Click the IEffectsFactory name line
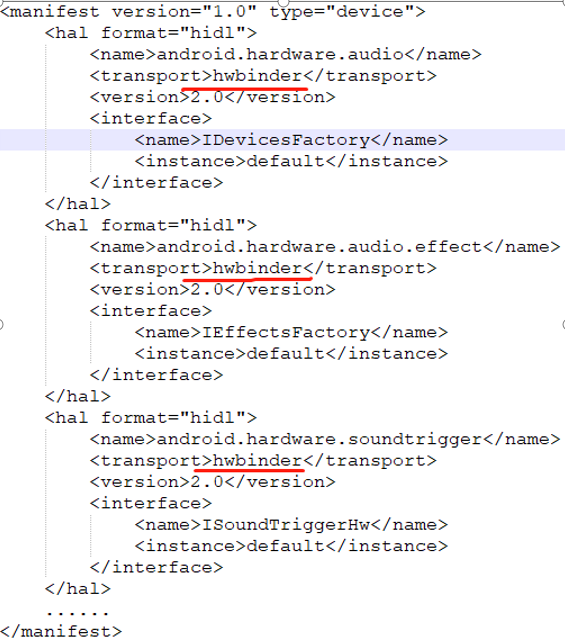Image resolution: width=565 pixels, height=642 pixels. coord(291,332)
